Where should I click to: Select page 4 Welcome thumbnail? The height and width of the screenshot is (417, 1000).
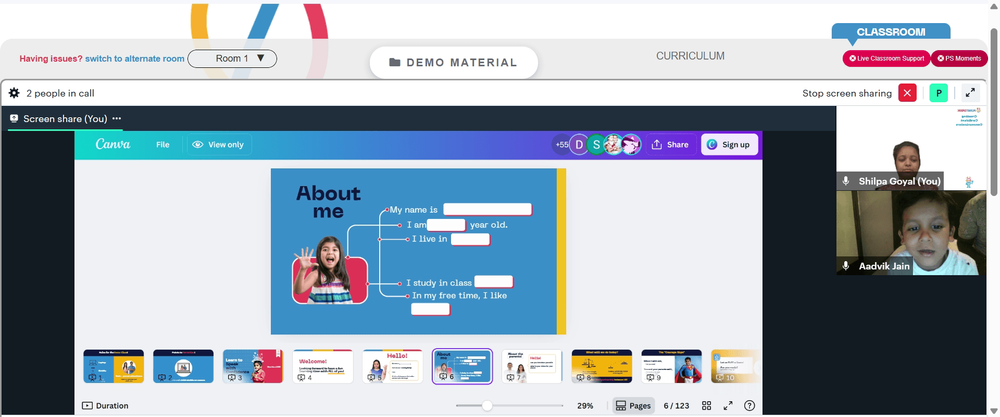[x=323, y=366]
